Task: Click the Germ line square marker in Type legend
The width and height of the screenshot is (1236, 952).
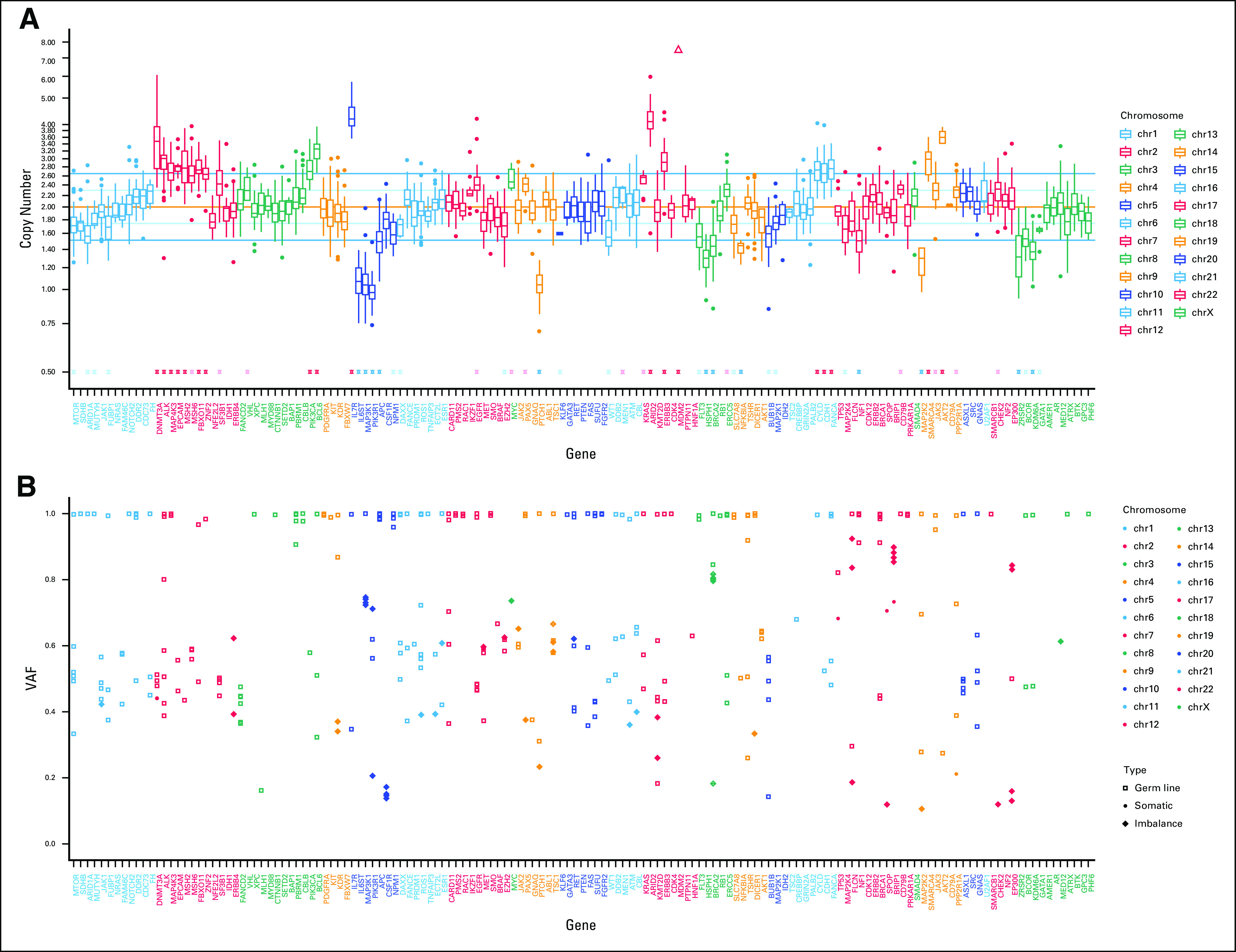Action: pos(1125,788)
